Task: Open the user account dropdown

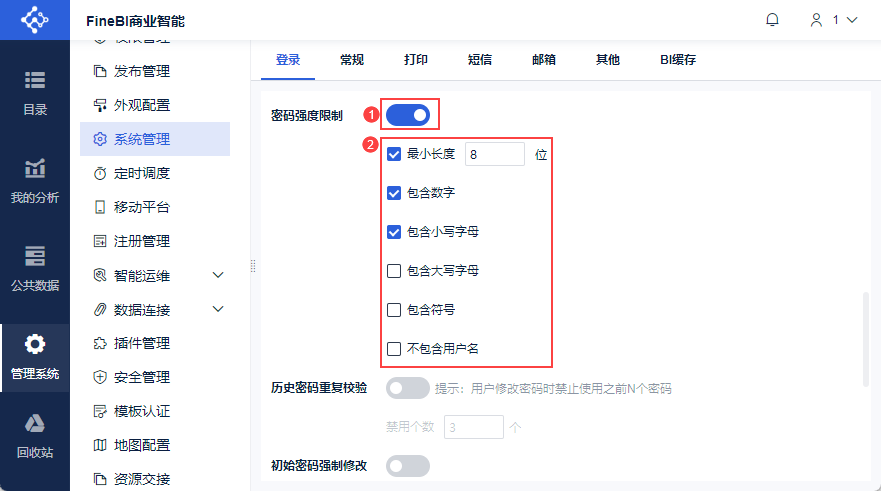Action: click(833, 20)
